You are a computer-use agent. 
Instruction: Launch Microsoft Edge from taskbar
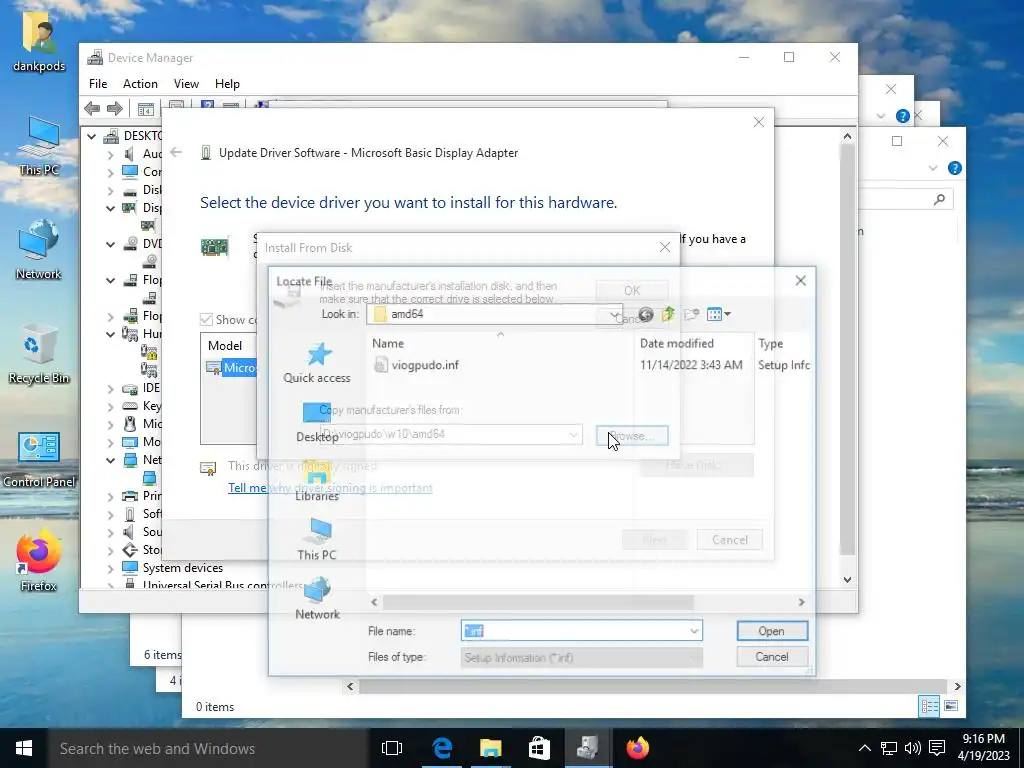(x=442, y=748)
